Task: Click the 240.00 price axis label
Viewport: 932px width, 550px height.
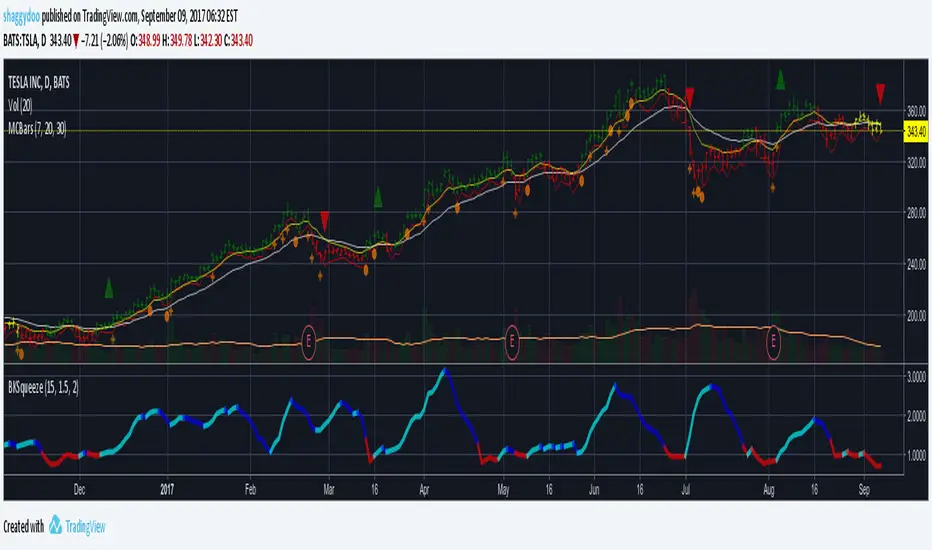Action: (916, 264)
